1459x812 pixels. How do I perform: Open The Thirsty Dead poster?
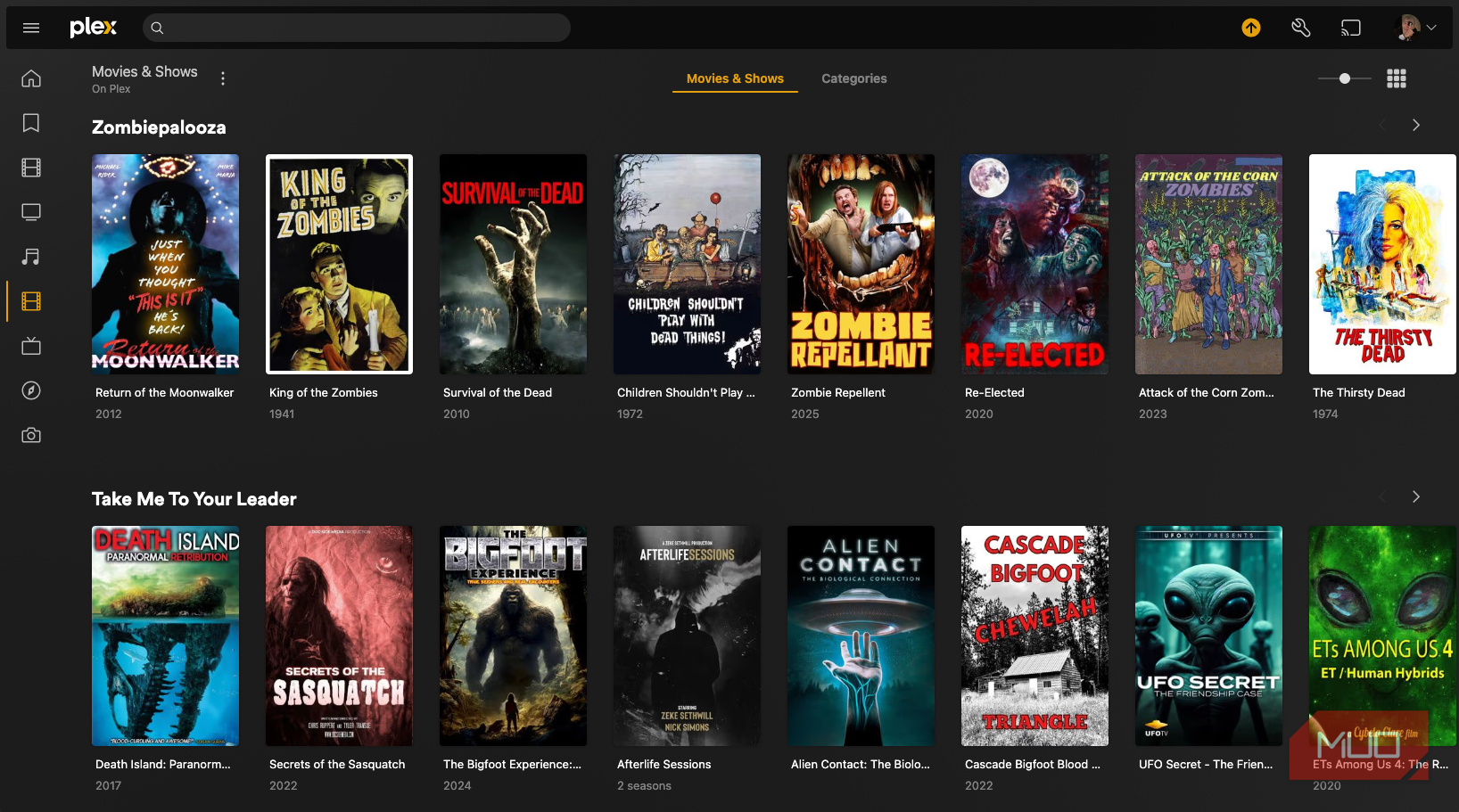pos(1382,264)
